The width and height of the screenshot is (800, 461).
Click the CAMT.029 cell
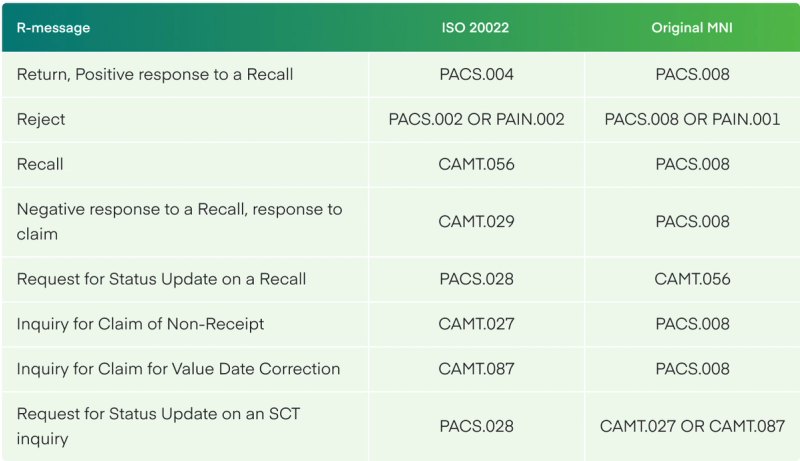pos(477,221)
